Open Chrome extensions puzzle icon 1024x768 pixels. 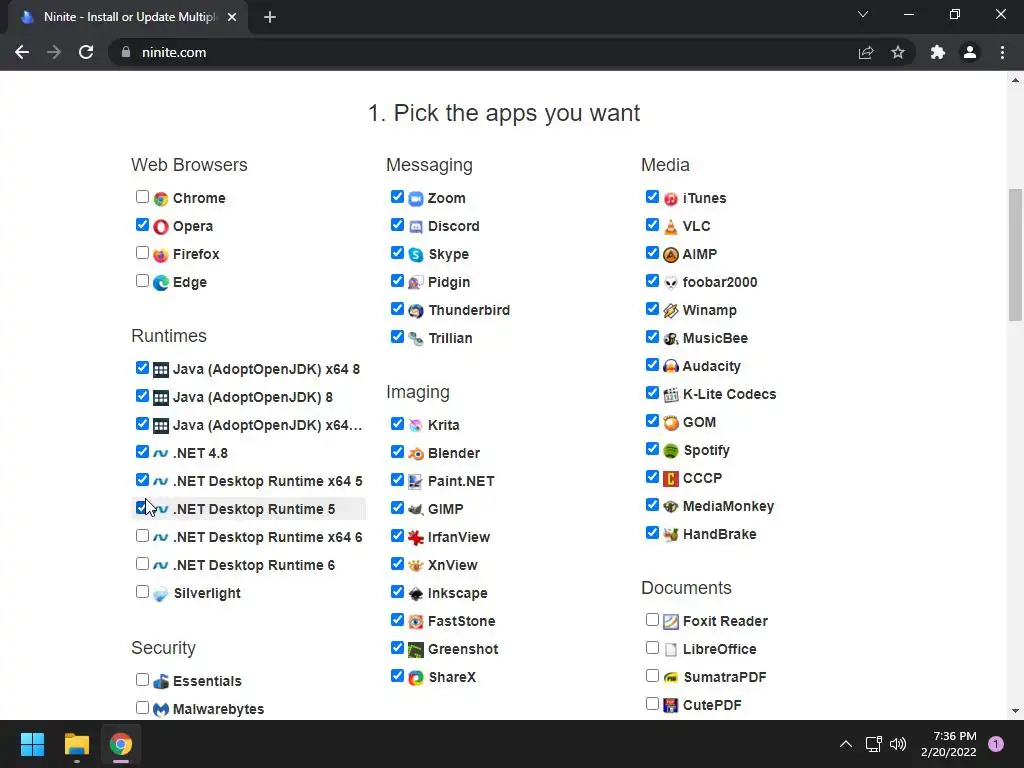pos(938,52)
